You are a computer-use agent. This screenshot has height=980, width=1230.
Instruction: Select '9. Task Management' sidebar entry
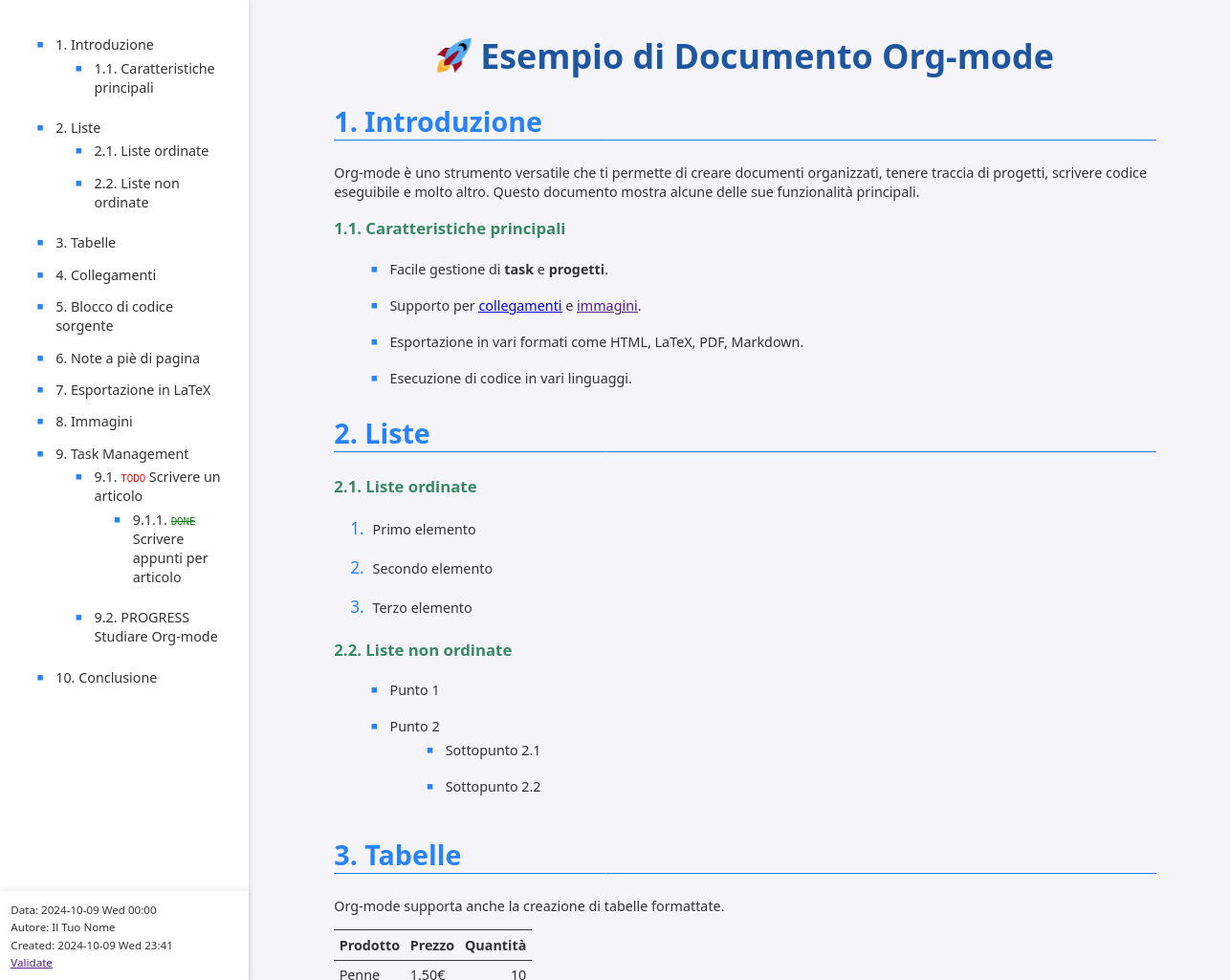121,454
